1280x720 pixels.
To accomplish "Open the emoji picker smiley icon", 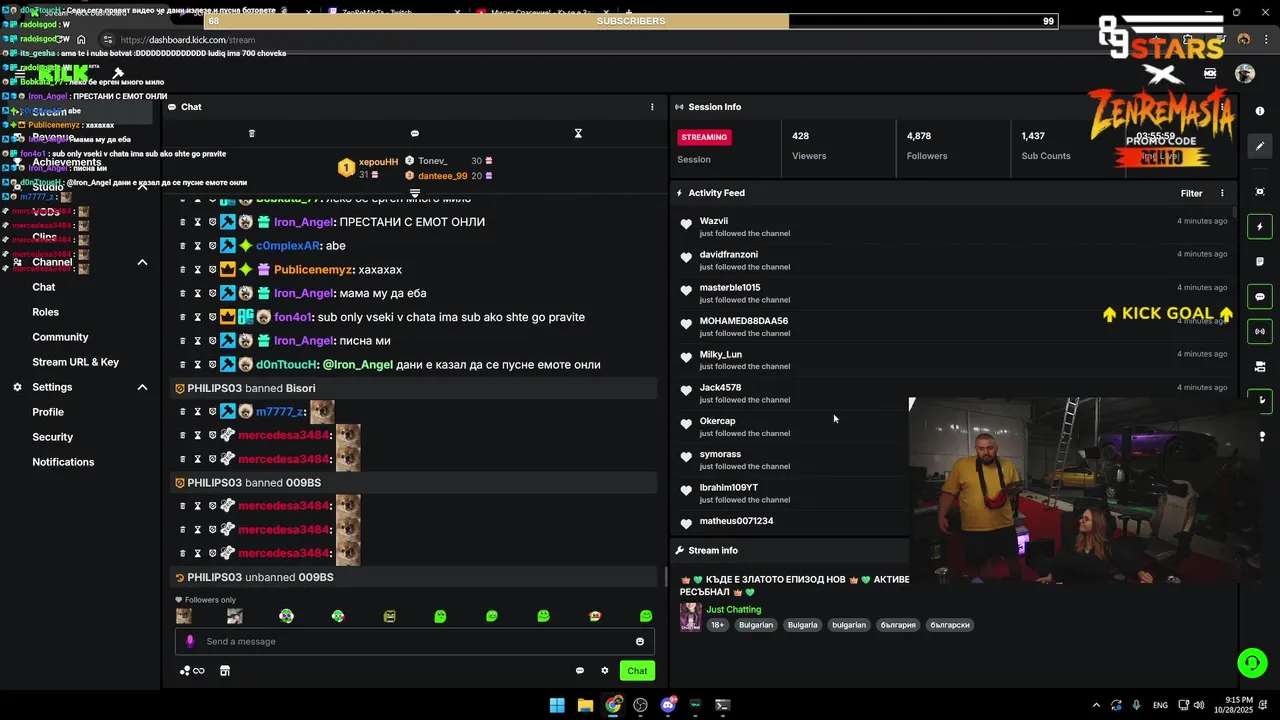I will click(x=640, y=642).
